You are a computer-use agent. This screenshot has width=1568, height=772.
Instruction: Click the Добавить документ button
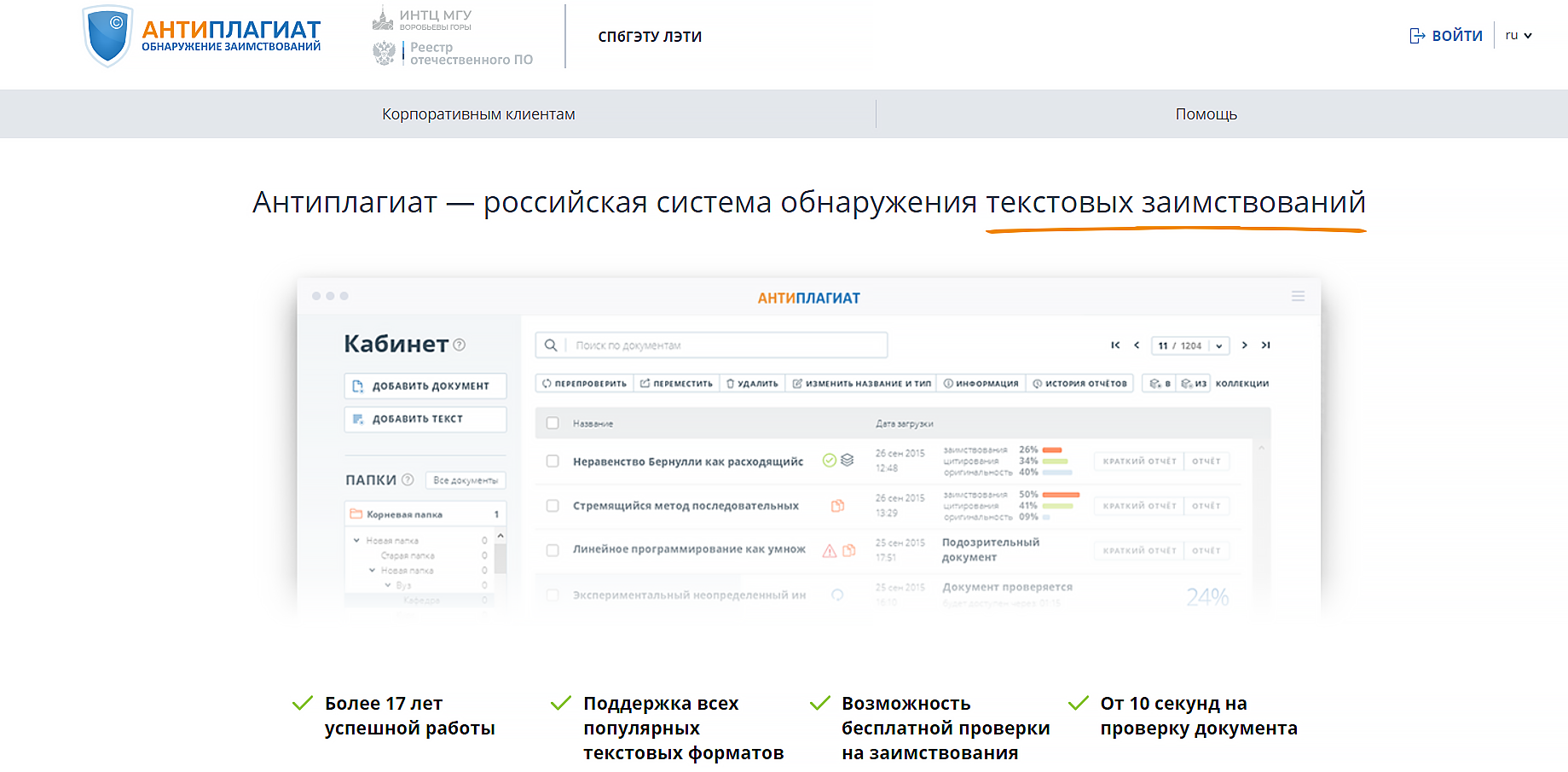425,386
